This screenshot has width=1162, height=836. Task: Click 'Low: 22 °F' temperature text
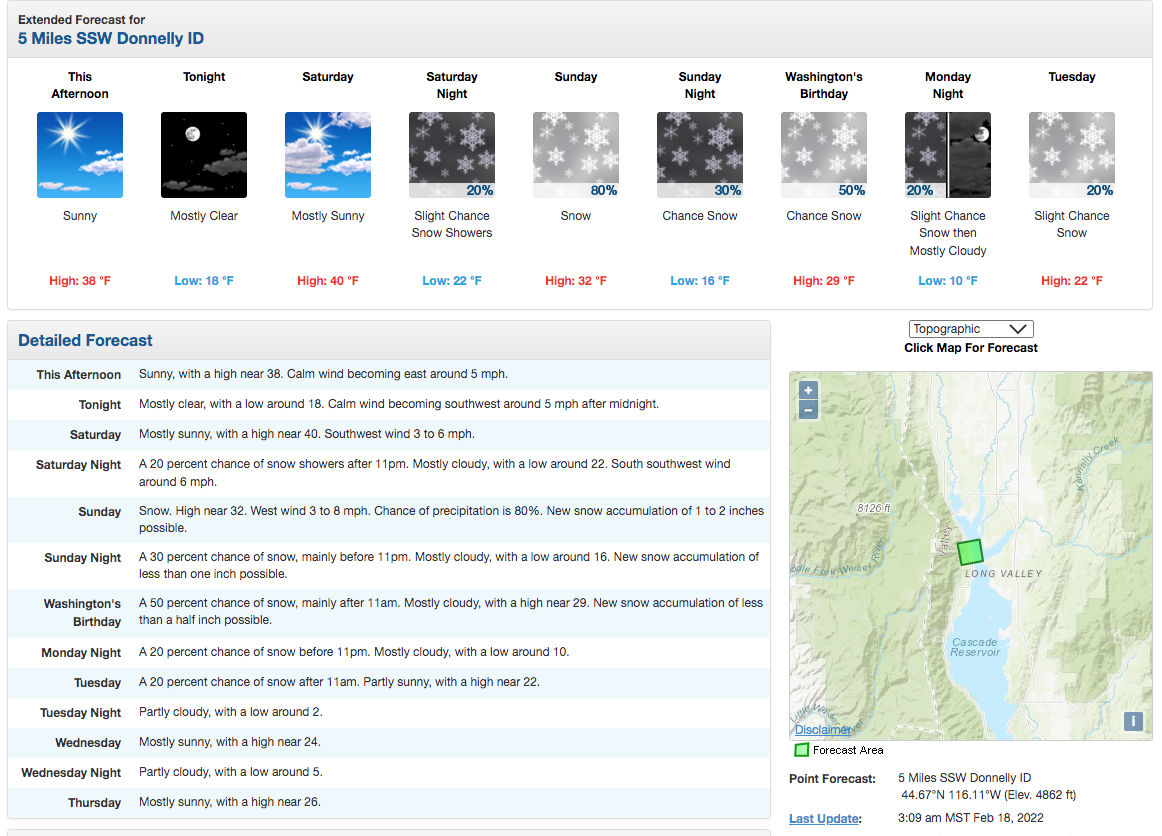tap(452, 281)
